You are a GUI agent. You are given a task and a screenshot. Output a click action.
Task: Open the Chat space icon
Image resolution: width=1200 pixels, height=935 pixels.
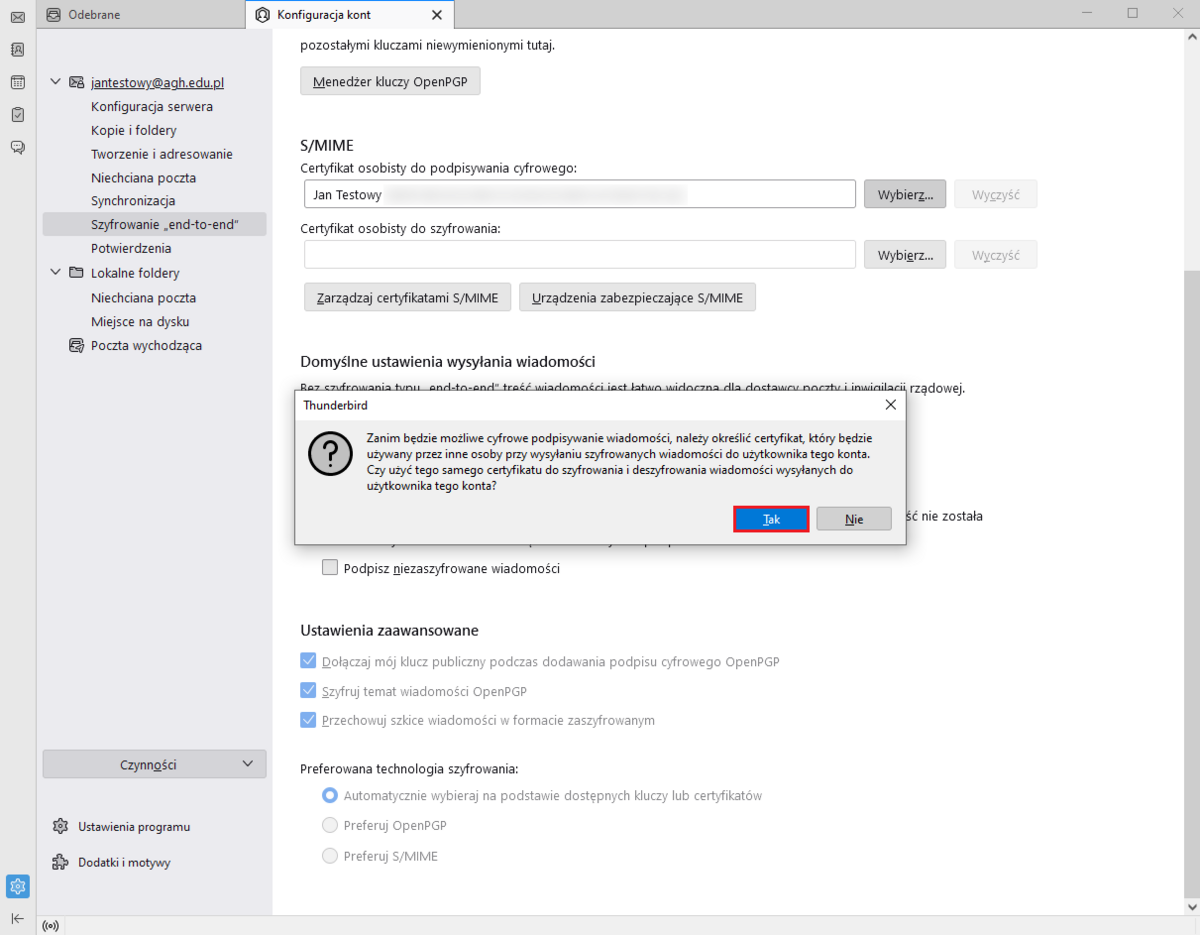click(17, 147)
